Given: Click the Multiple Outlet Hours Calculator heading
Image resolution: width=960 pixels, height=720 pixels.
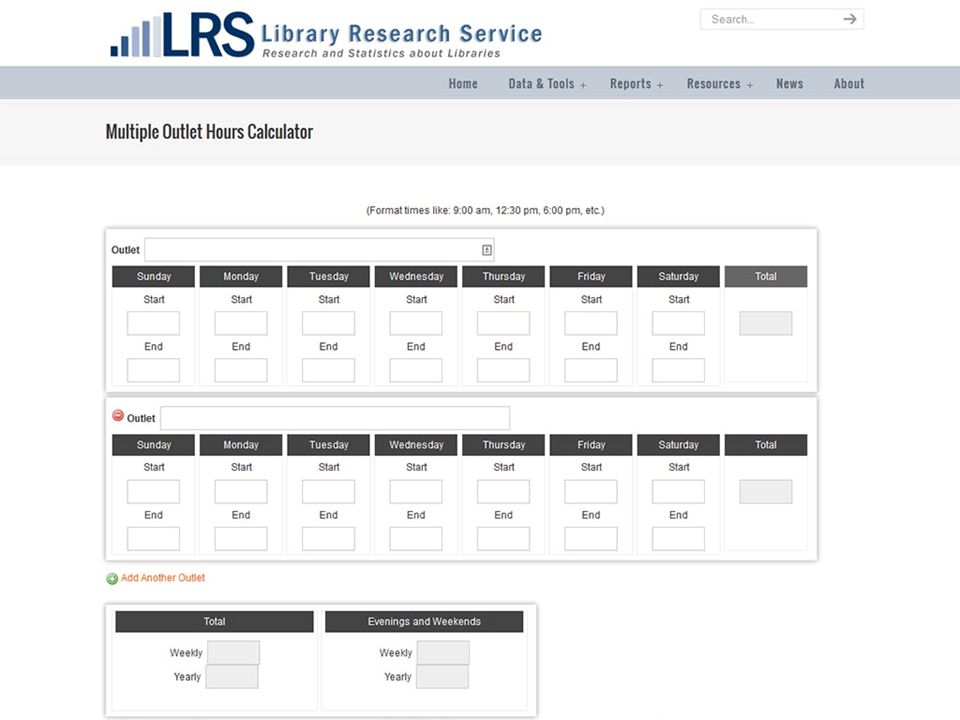Looking at the screenshot, I should coord(209,132).
